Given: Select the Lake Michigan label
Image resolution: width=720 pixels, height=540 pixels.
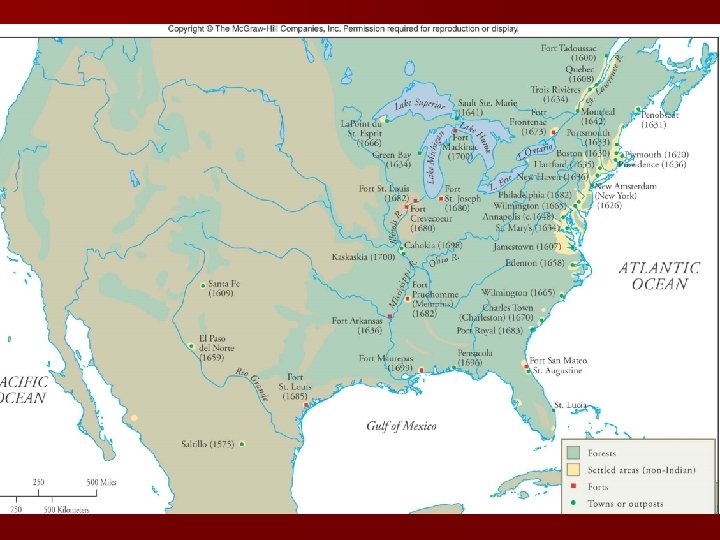Looking at the screenshot, I should click(433, 158).
